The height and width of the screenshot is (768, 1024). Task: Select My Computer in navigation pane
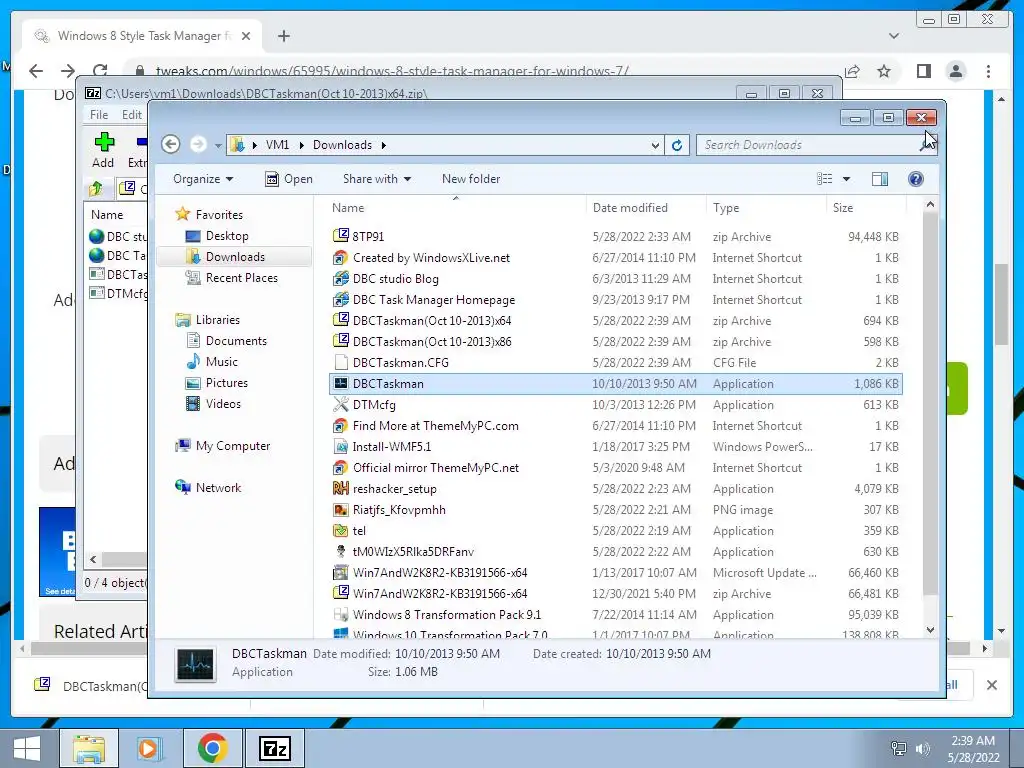[232, 445]
